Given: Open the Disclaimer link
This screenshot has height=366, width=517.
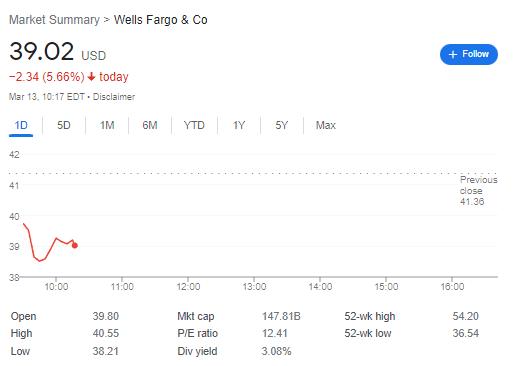Looking at the screenshot, I should (114, 97).
